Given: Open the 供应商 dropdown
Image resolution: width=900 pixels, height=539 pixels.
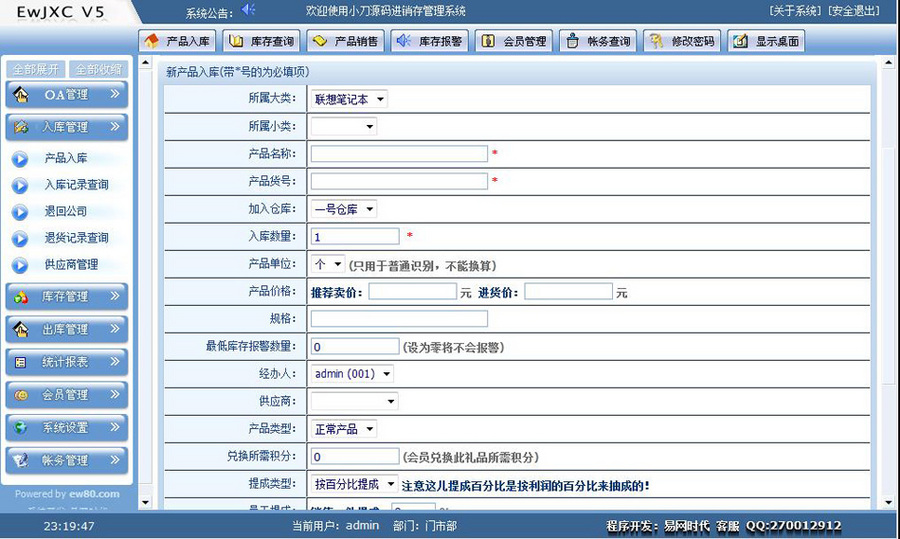Looking at the screenshot, I should point(354,401).
